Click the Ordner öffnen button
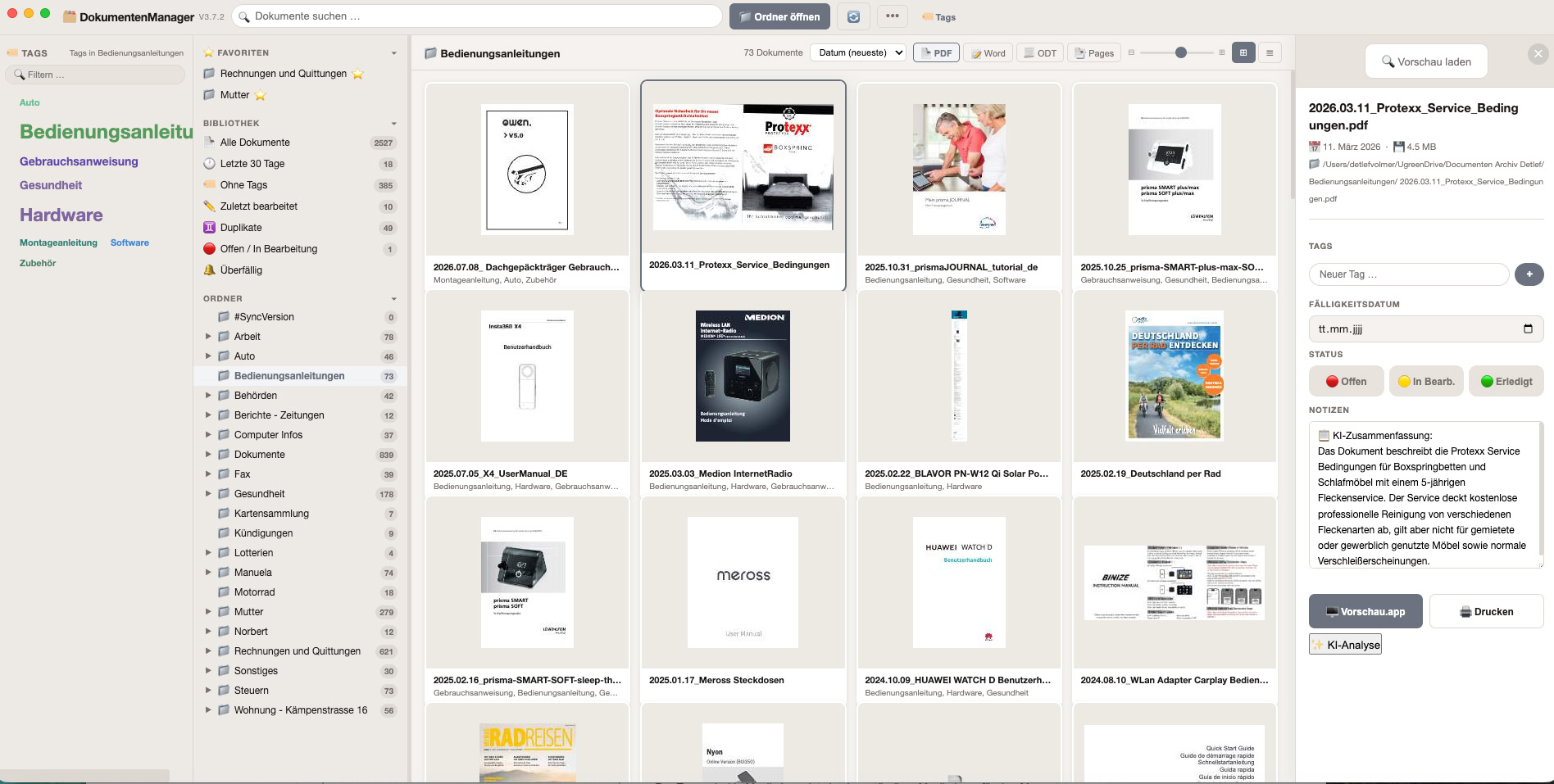Viewport: 1554px width, 784px height. (x=779, y=16)
